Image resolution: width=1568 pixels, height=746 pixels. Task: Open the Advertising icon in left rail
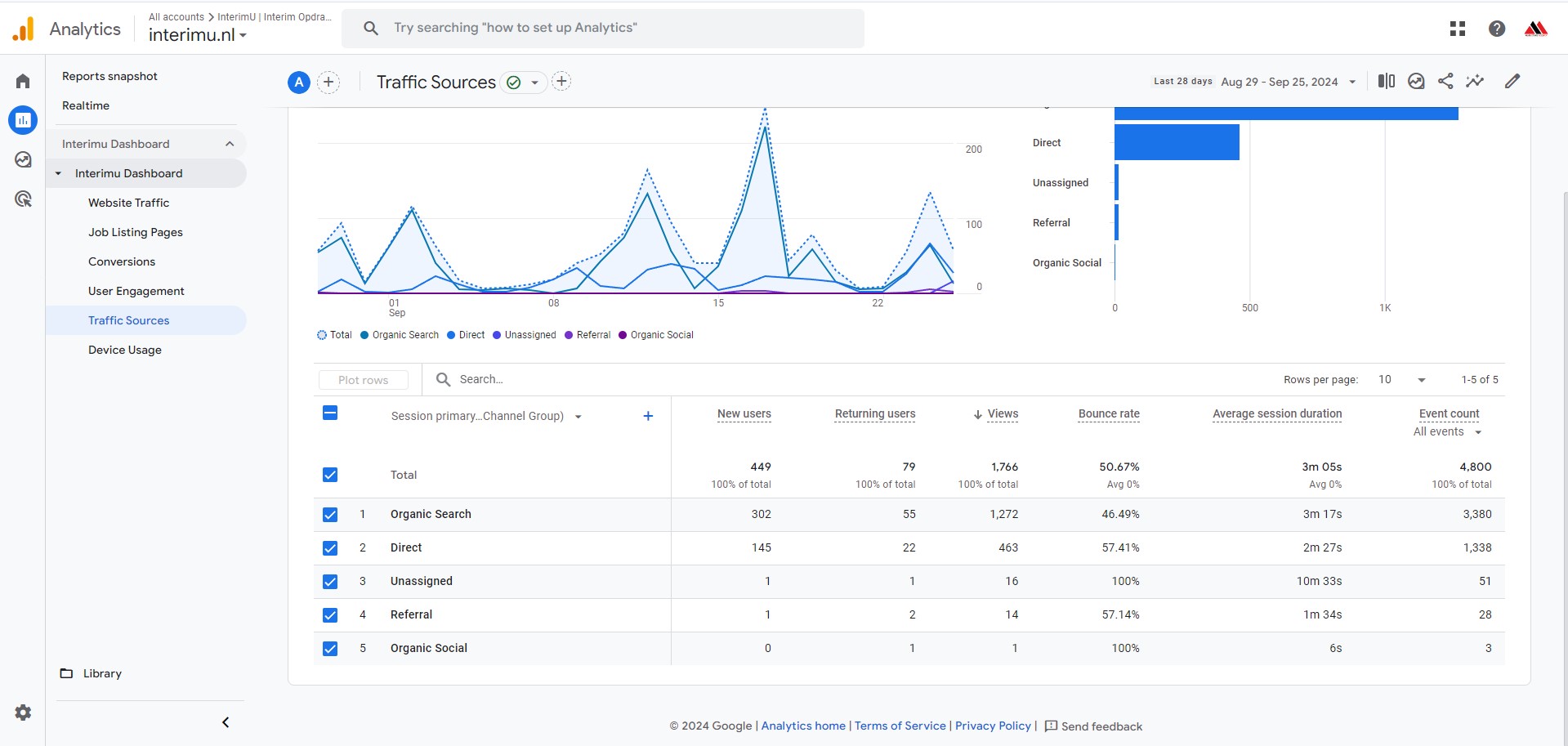pyautogui.click(x=23, y=199)
